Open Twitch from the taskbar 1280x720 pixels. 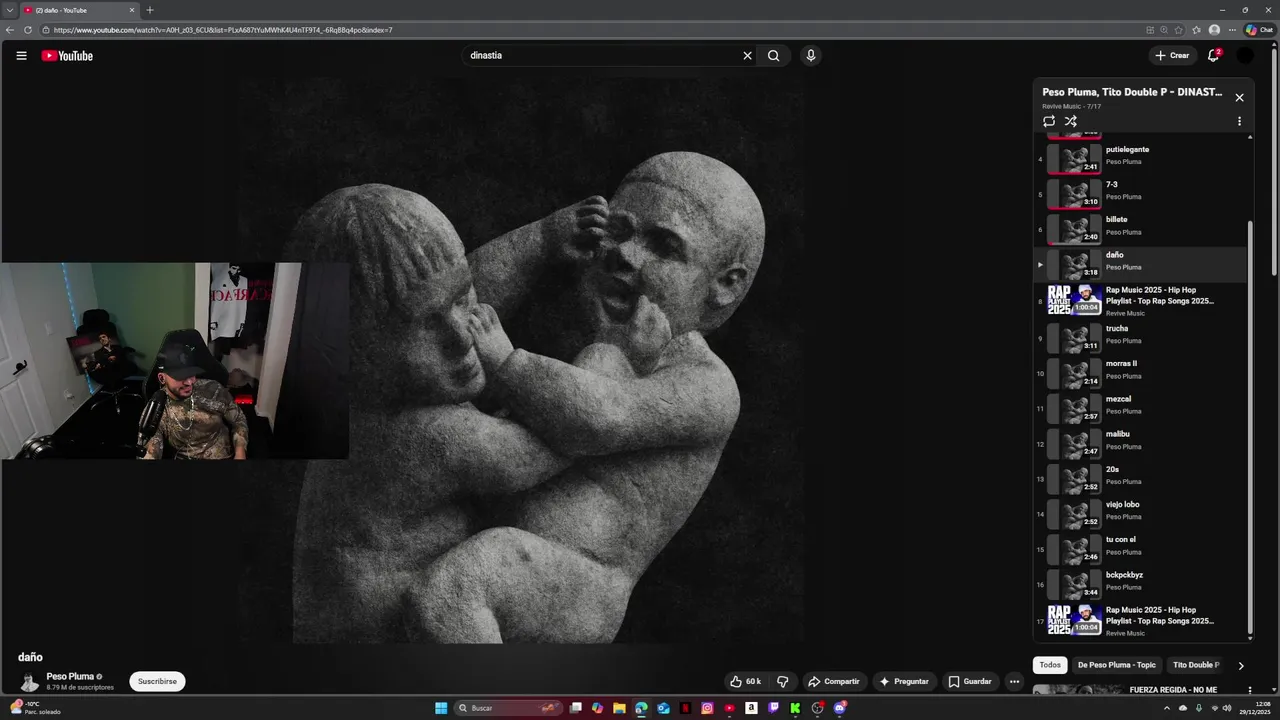click(x=773, y=708)
